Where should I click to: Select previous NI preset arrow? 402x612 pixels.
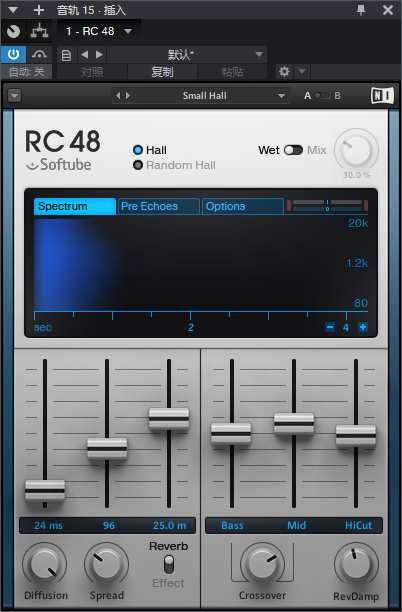coord(118,96)
